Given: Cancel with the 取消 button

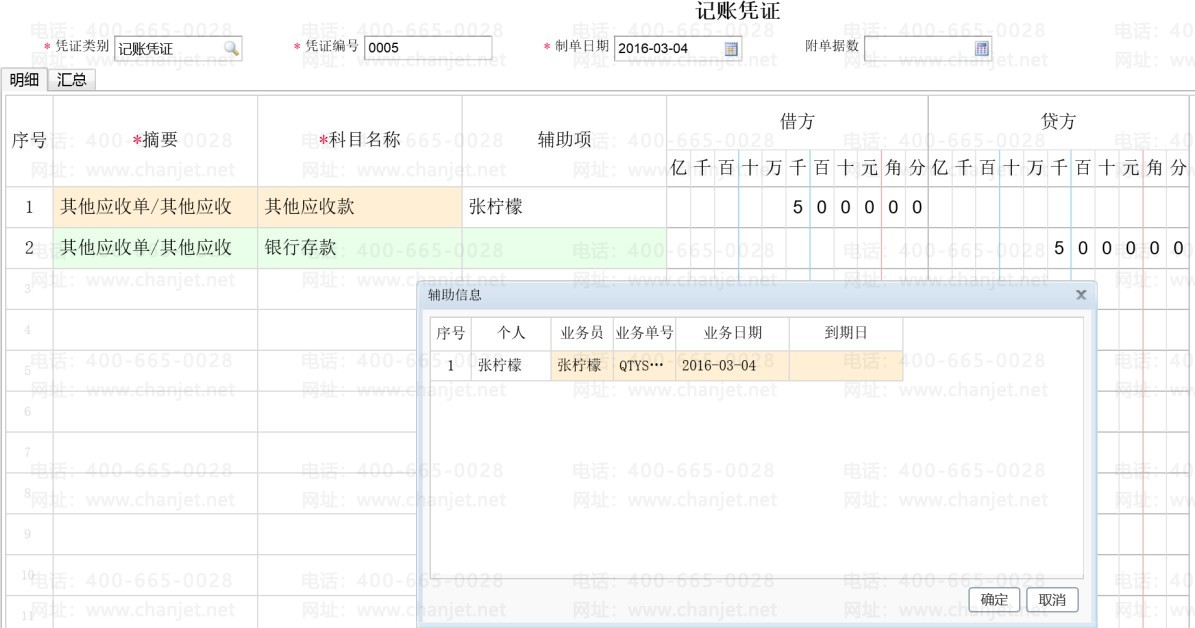Looking at the screenshot, I should (1052, 600).
